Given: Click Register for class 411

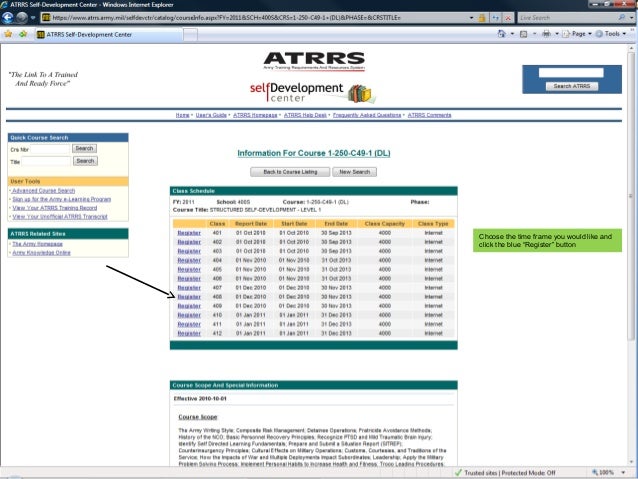Looking at the screenshot, I should pos(189,324).
